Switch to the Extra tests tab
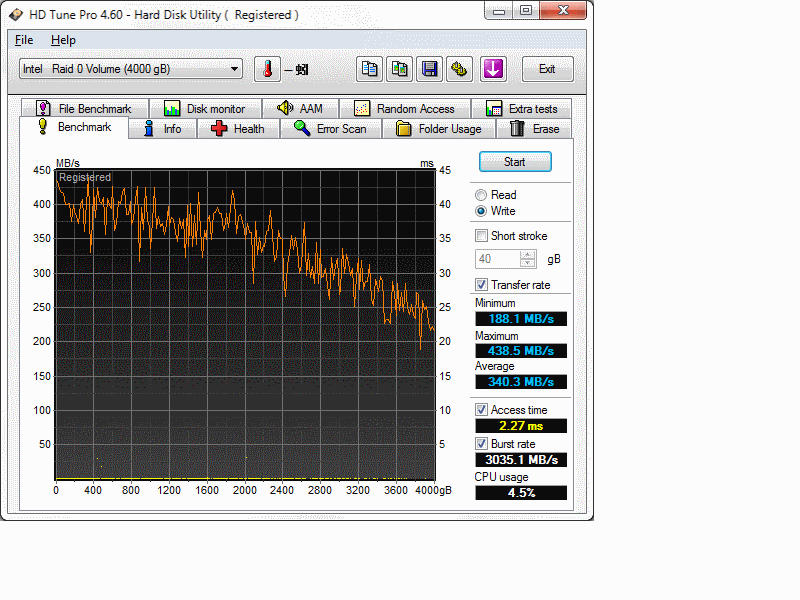Image resolution: width=800 pixels, height=600 pixels. tap(521, 109)
